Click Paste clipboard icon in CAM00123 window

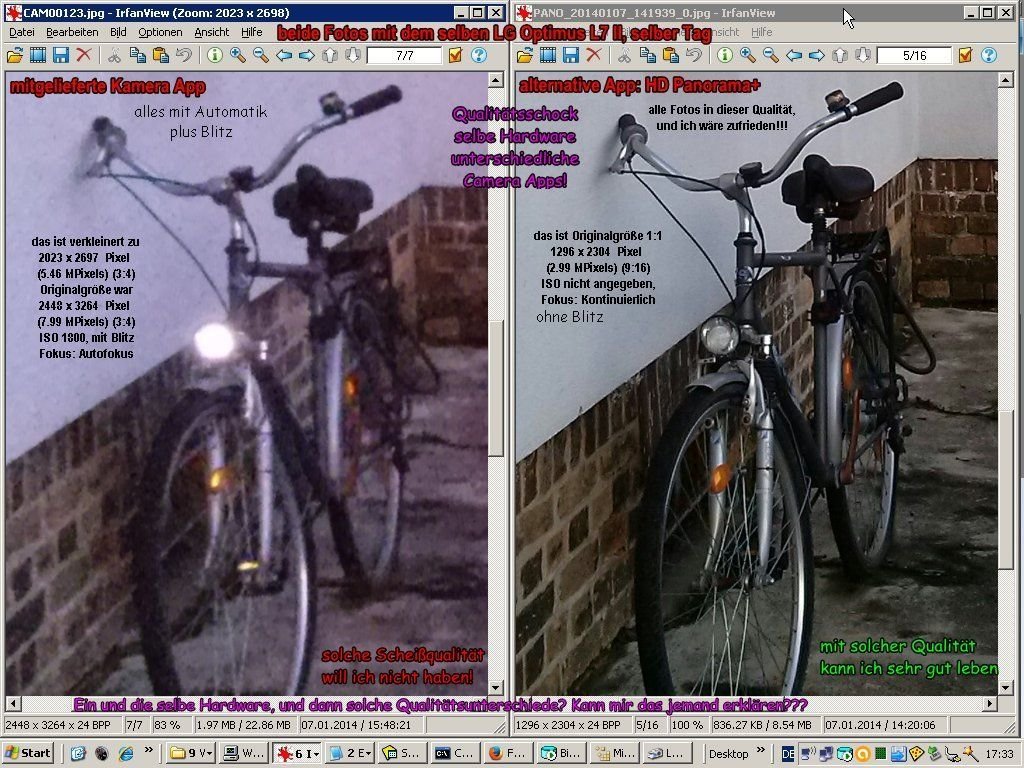click(x=161, y=56)
